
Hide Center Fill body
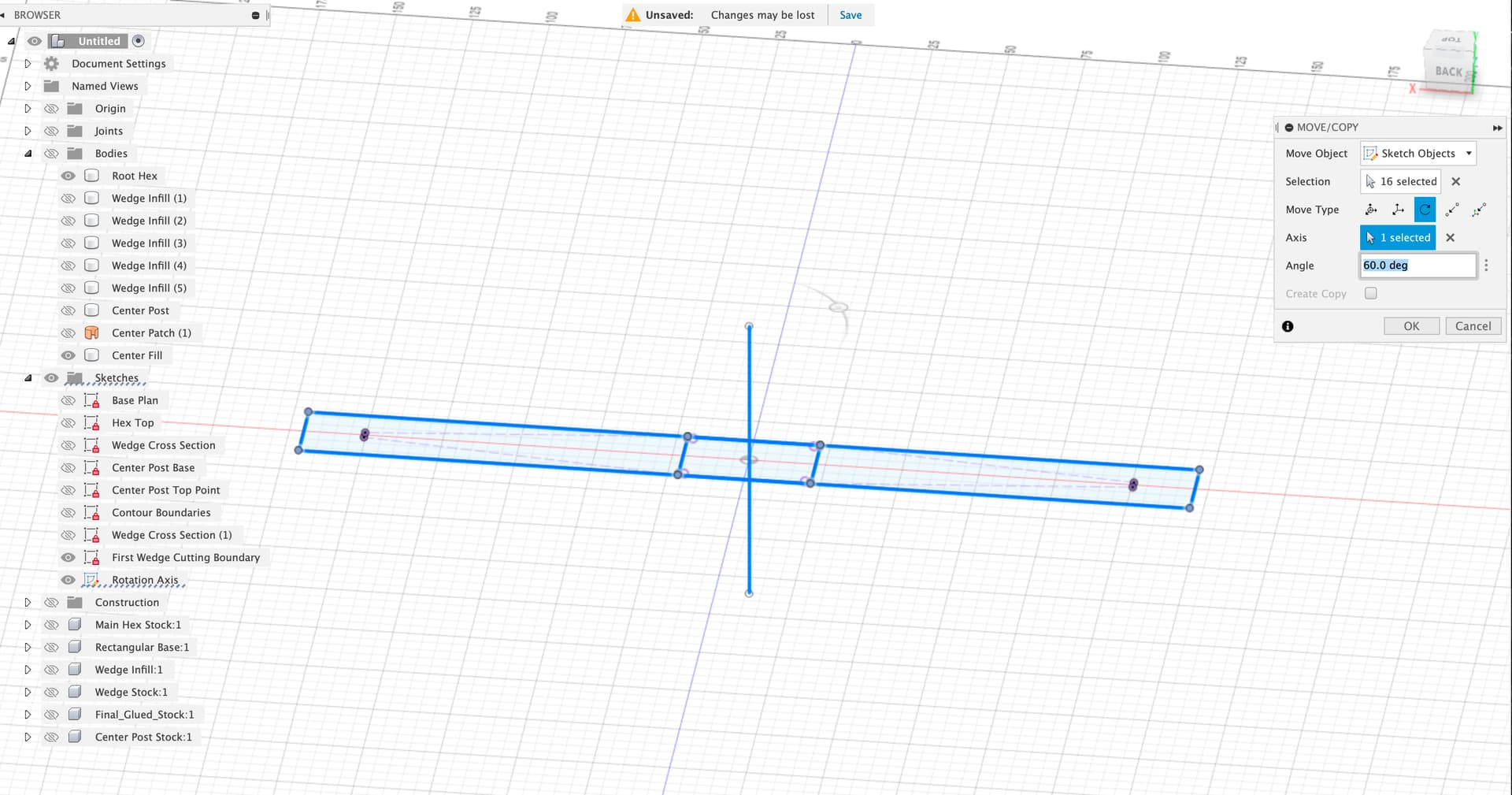click(x=69, y=355)
